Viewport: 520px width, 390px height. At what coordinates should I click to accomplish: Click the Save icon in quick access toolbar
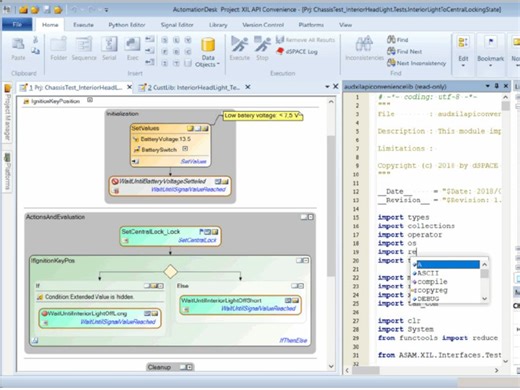[47, 9]
